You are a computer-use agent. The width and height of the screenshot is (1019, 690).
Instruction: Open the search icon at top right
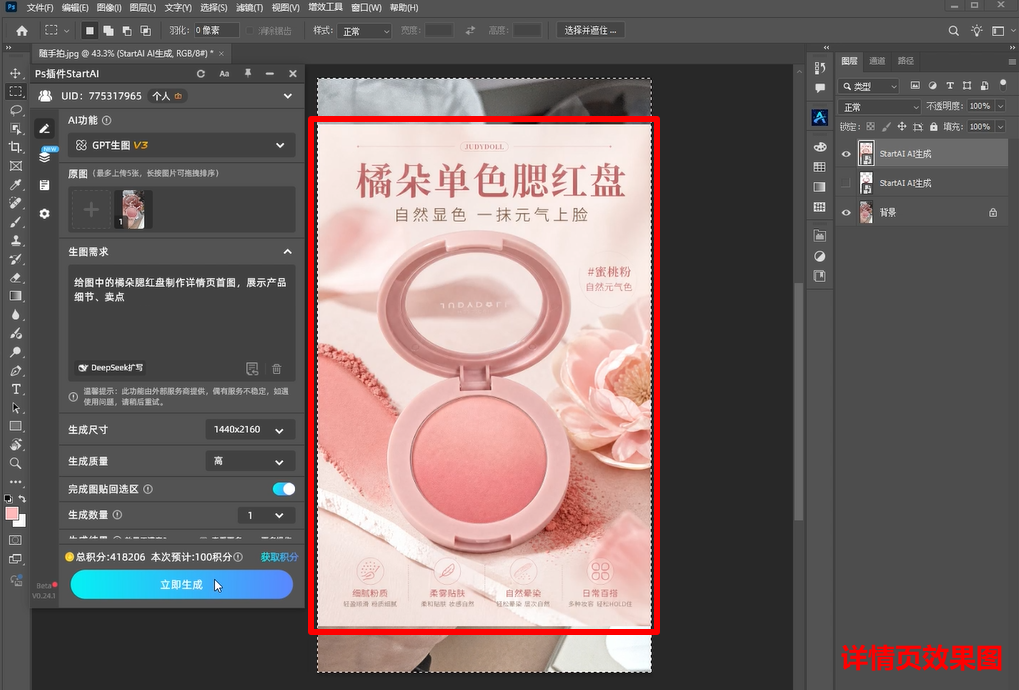[953, 31]
